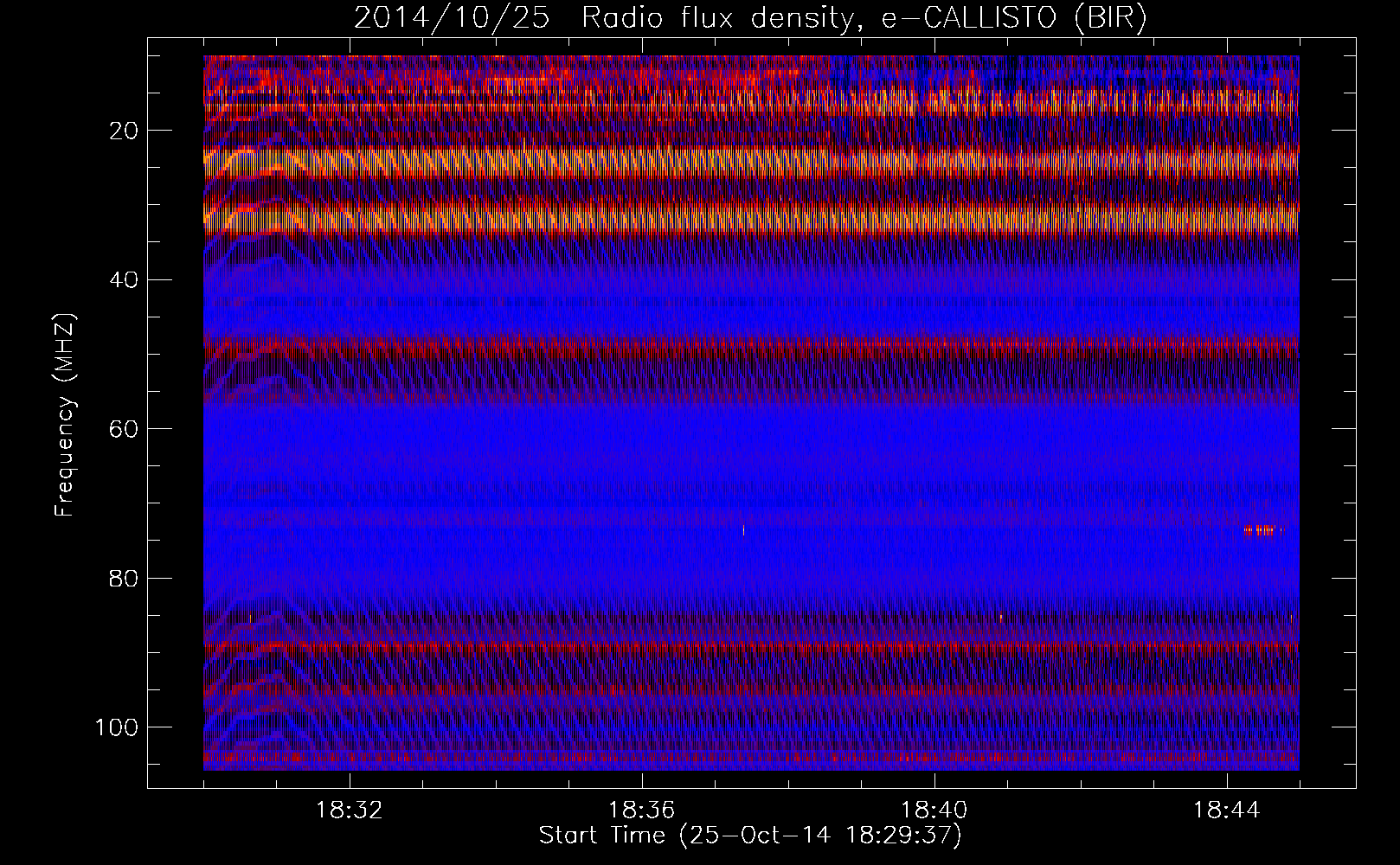Click the 40 MHz frequency tick label

point(124,279)
